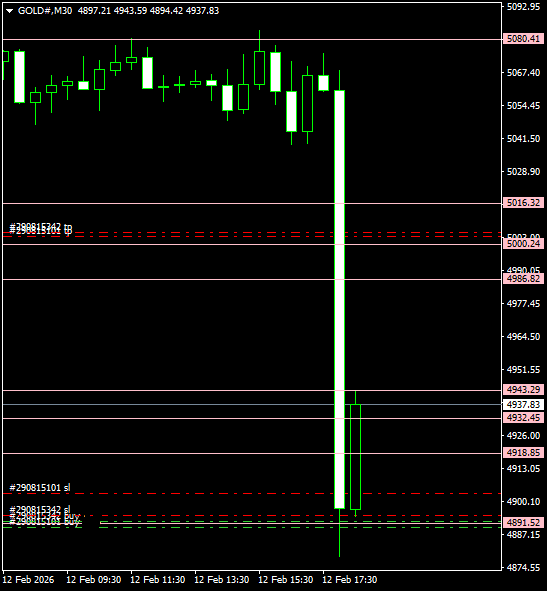Click the 12 Feb 09:30 time label
The height and width of the screenshot is (591, 547).
(x=94, y=579)
